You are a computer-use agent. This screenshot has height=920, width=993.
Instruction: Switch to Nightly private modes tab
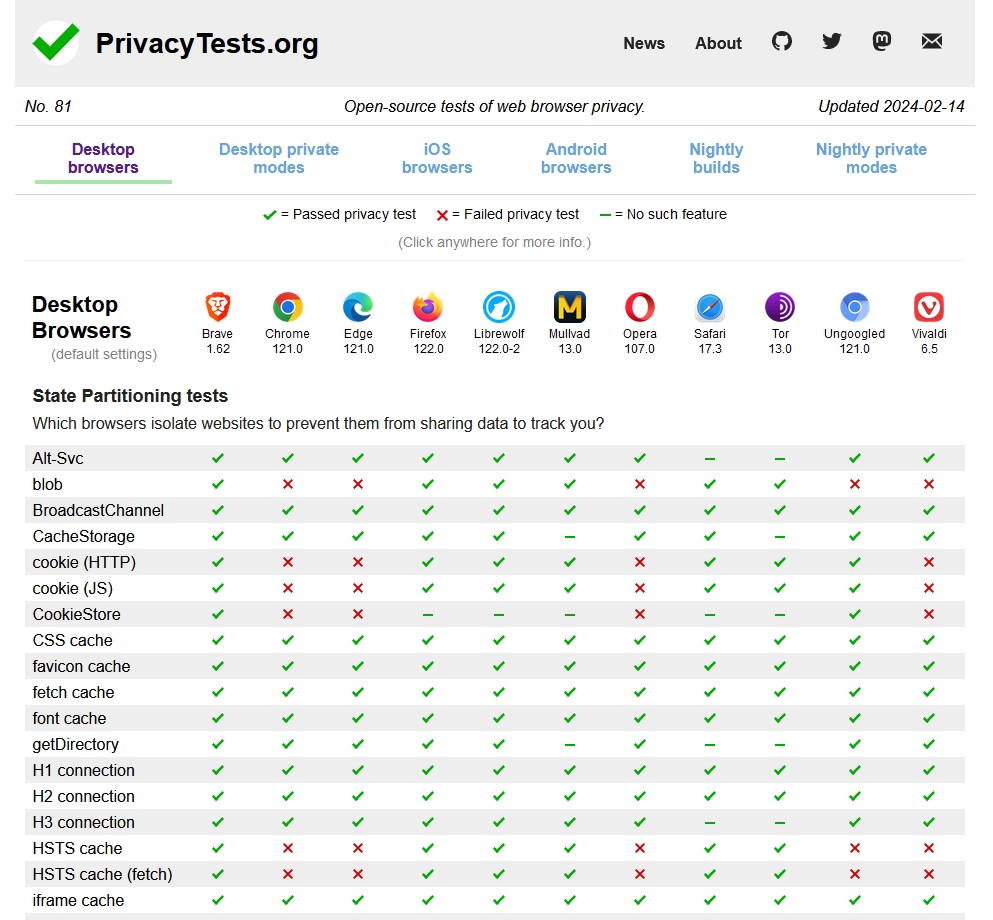(871, 158)
